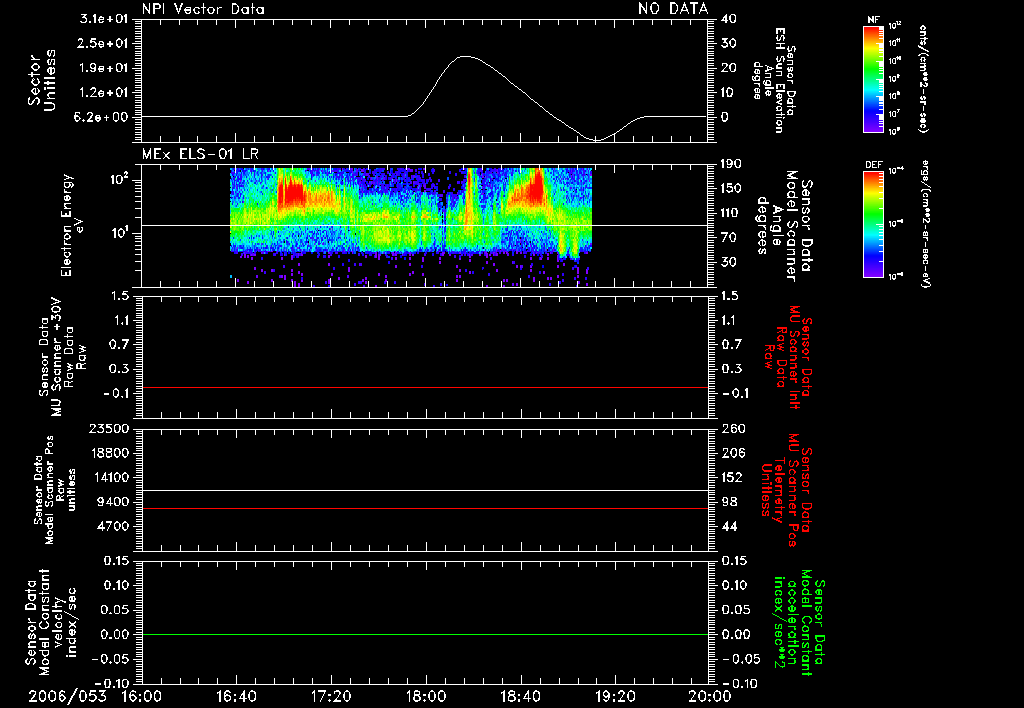Click the 17:20 time axis label
This screenshot has width=1024, height=708.
(331, 696)
